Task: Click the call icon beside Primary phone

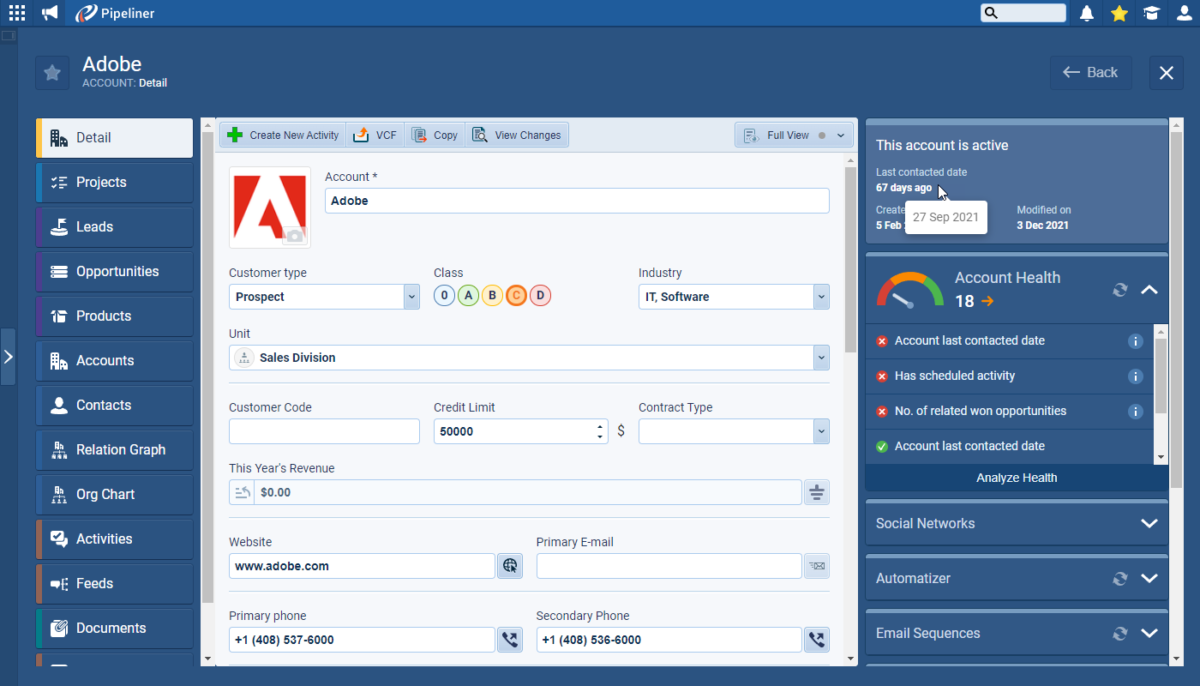Action: point(510,639)
